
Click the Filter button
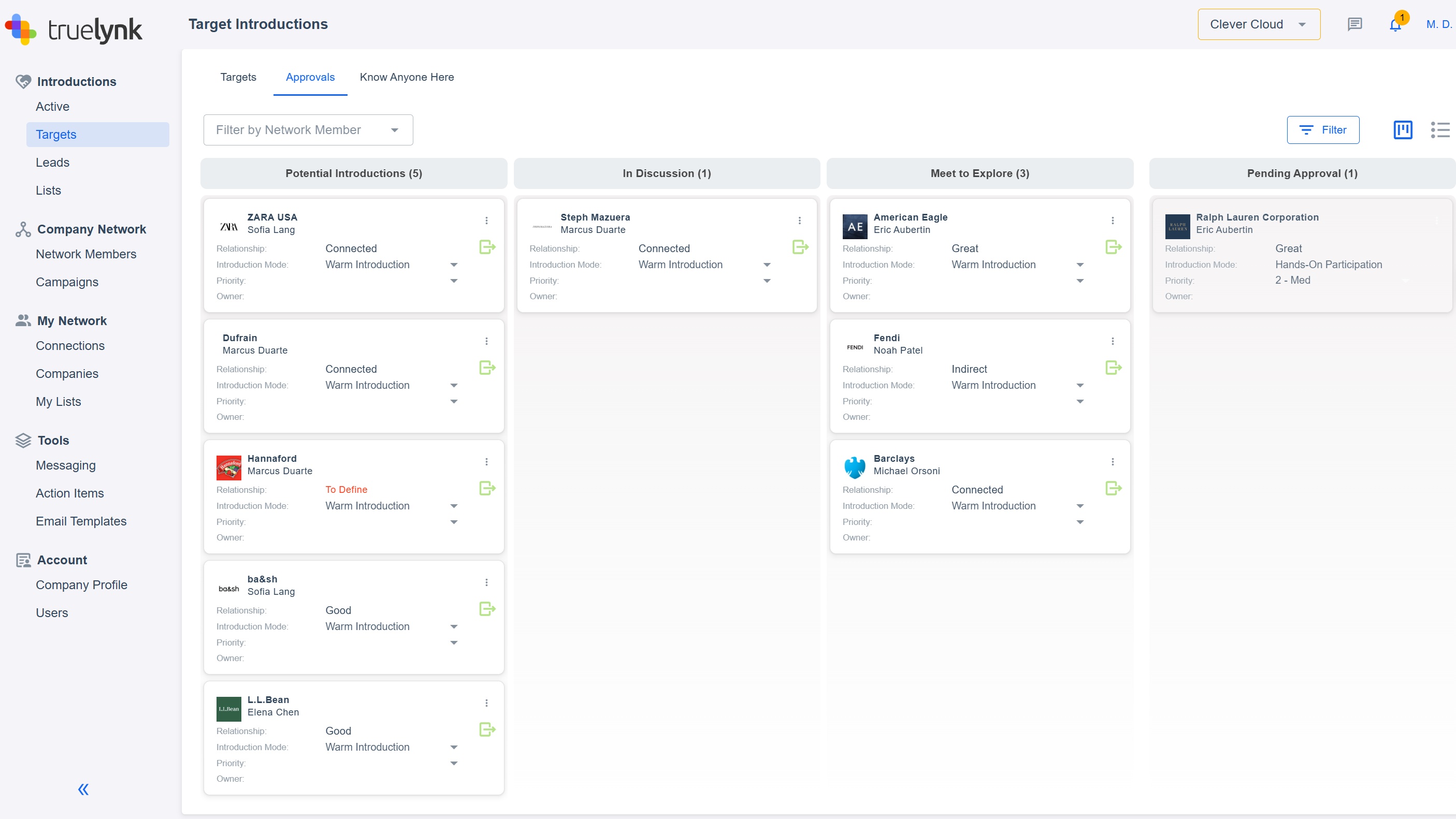tap(1322, 130)
